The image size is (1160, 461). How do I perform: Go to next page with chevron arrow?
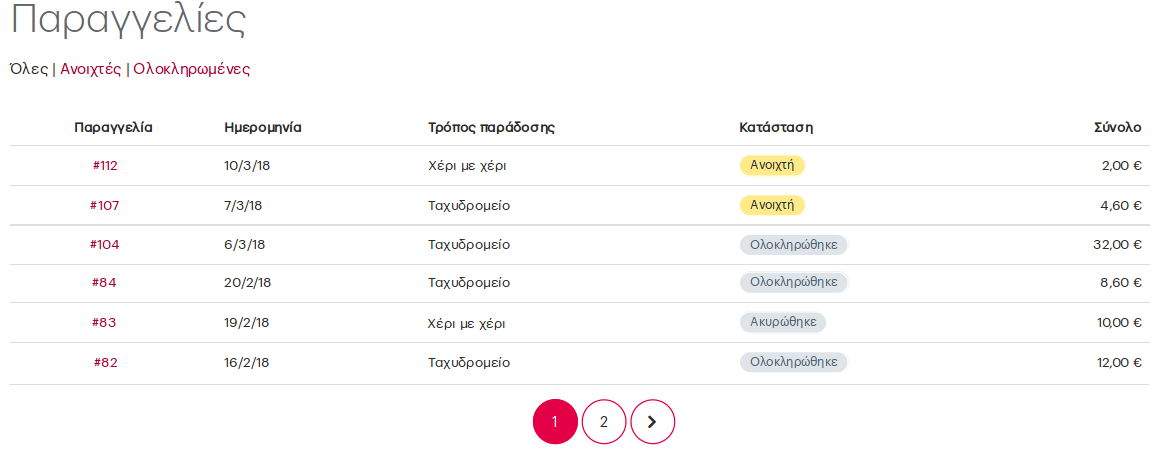point(652,422)
